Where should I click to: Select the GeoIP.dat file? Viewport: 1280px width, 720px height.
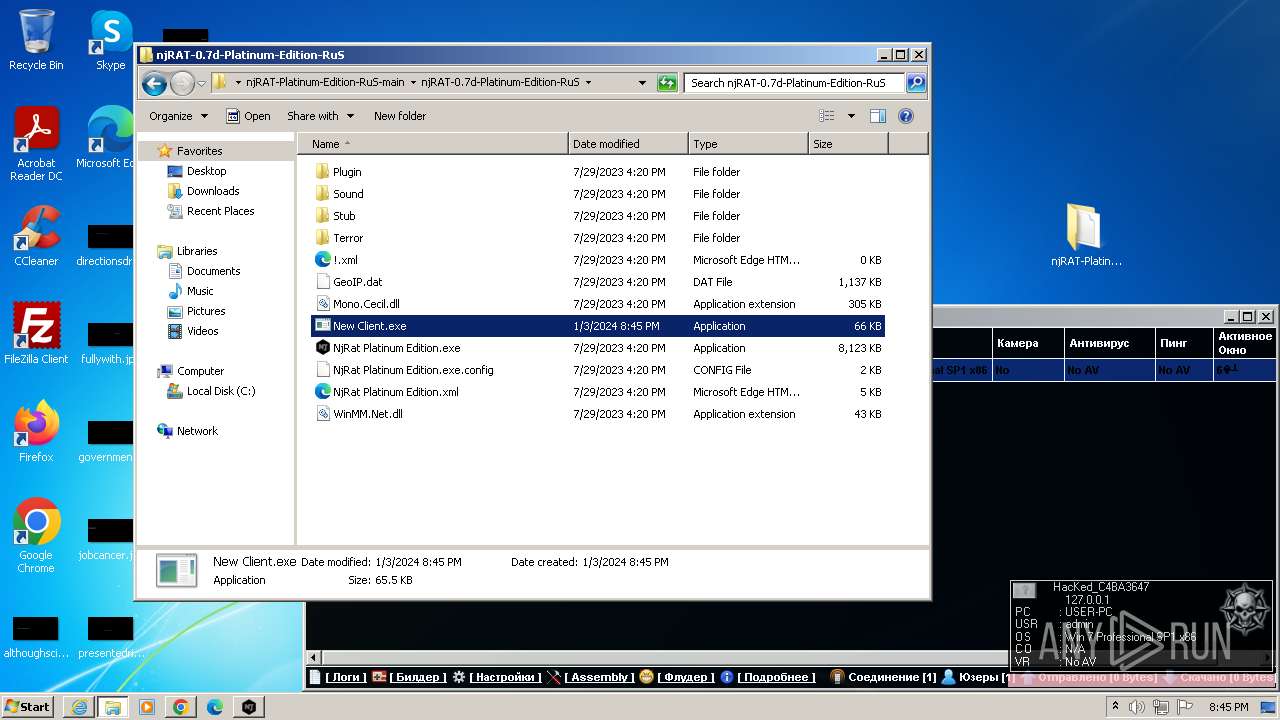[x=357, y=282]
